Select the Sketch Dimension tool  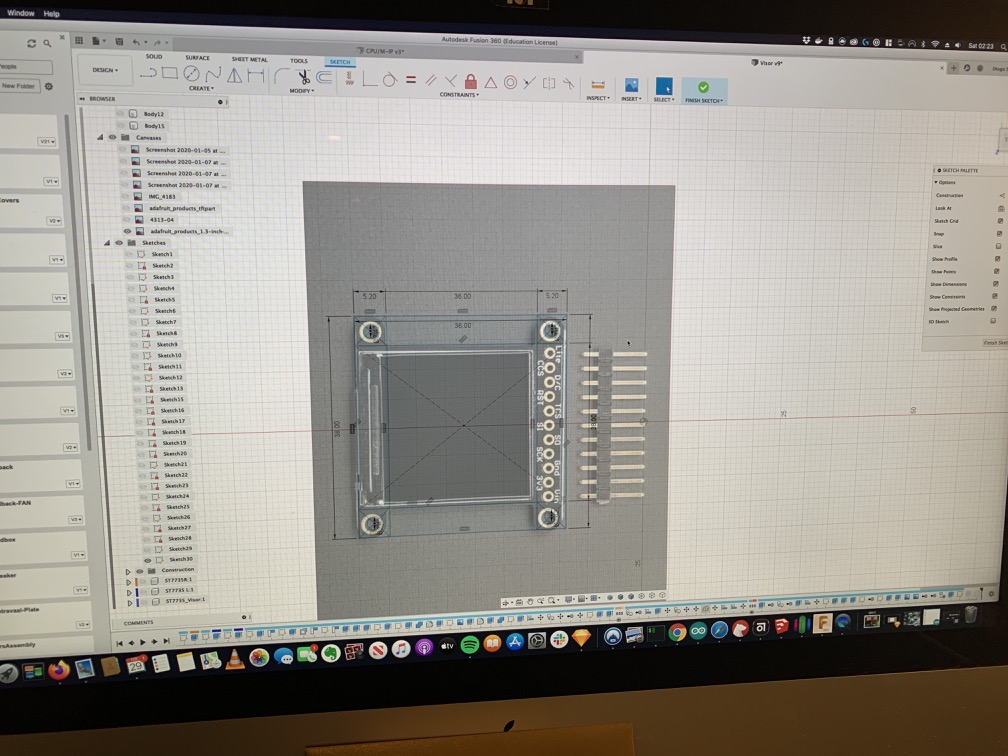tap(256, 76)
